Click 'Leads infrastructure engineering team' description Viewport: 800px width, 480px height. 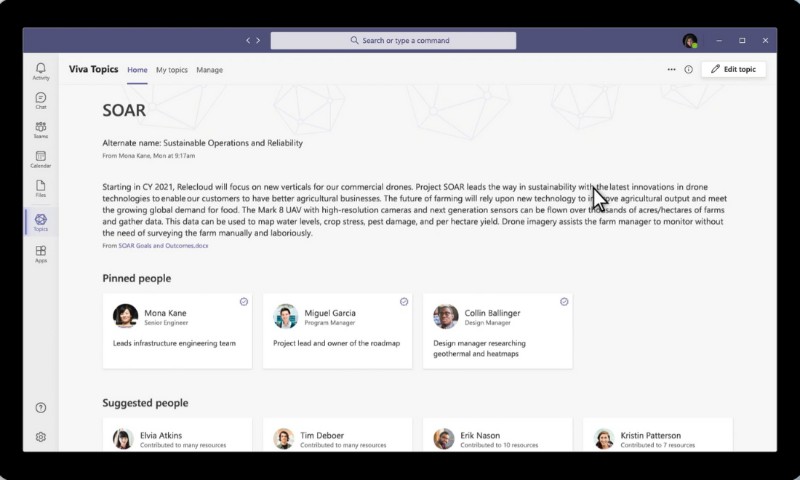tap(174, 343)
